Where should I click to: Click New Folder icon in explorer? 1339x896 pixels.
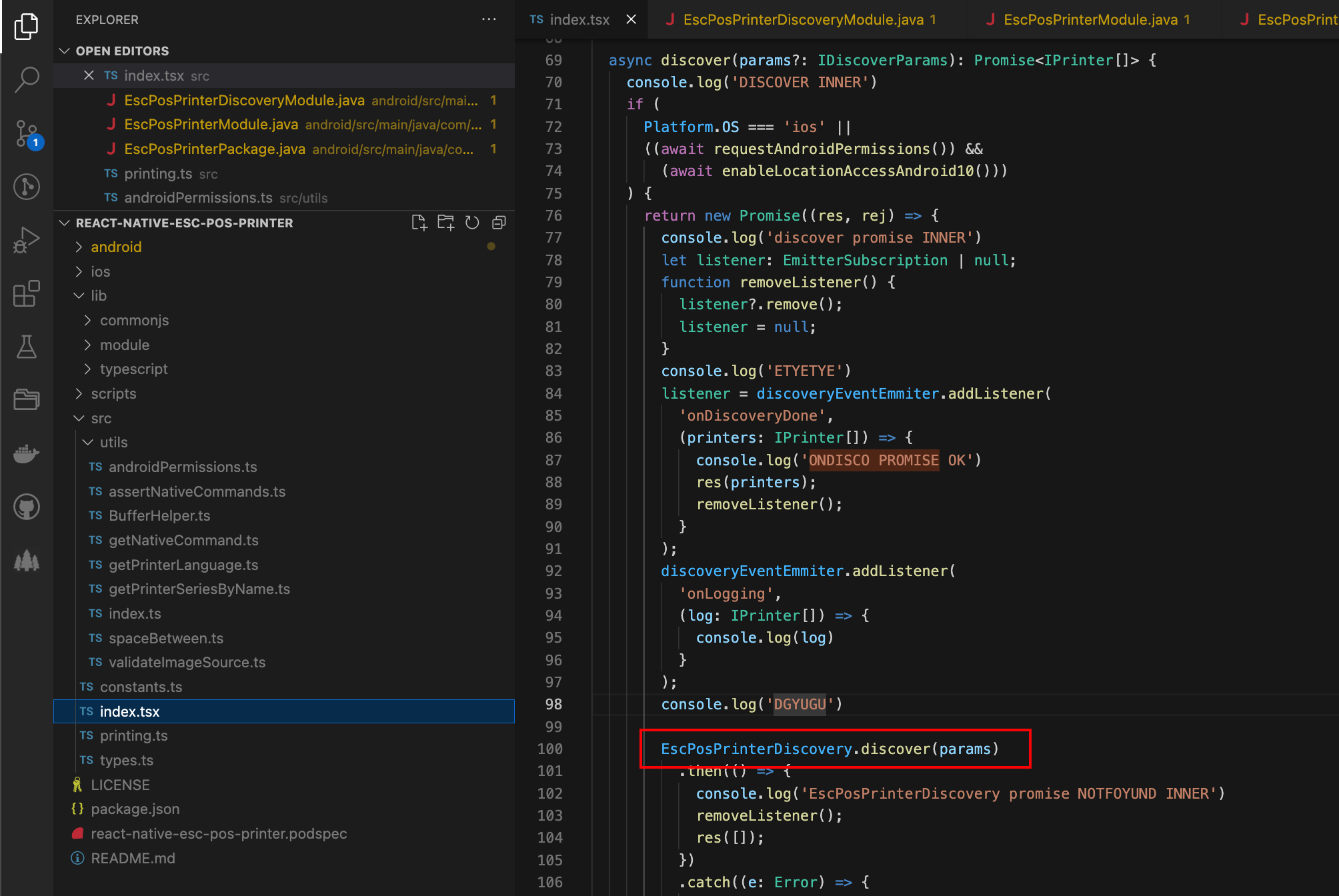[x=445, y=223]
